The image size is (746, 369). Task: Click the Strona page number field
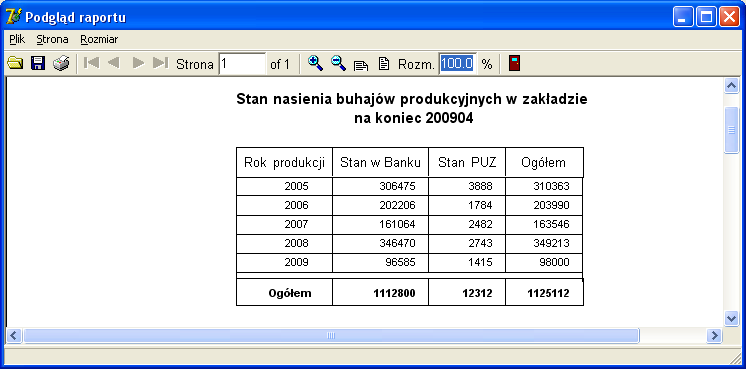point(242,64)
